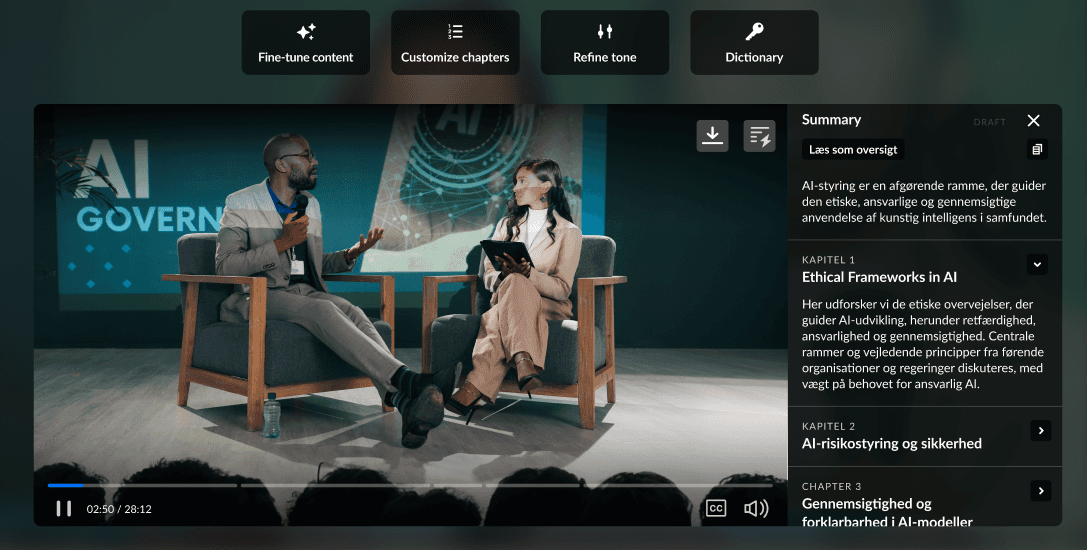
Task: Open the Dictionary tool
Action: 754,42
